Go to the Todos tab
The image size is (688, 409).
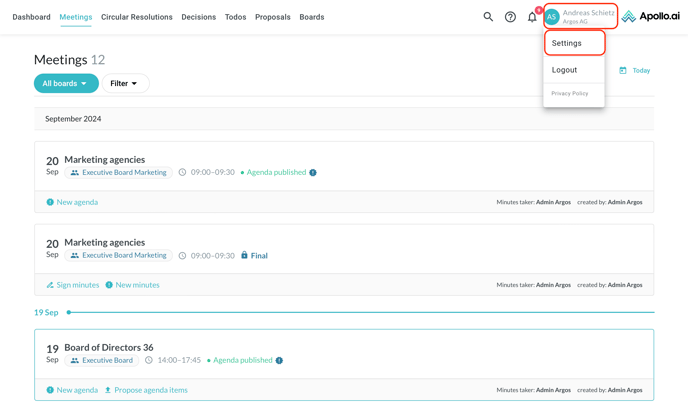(x=235, y=17)
